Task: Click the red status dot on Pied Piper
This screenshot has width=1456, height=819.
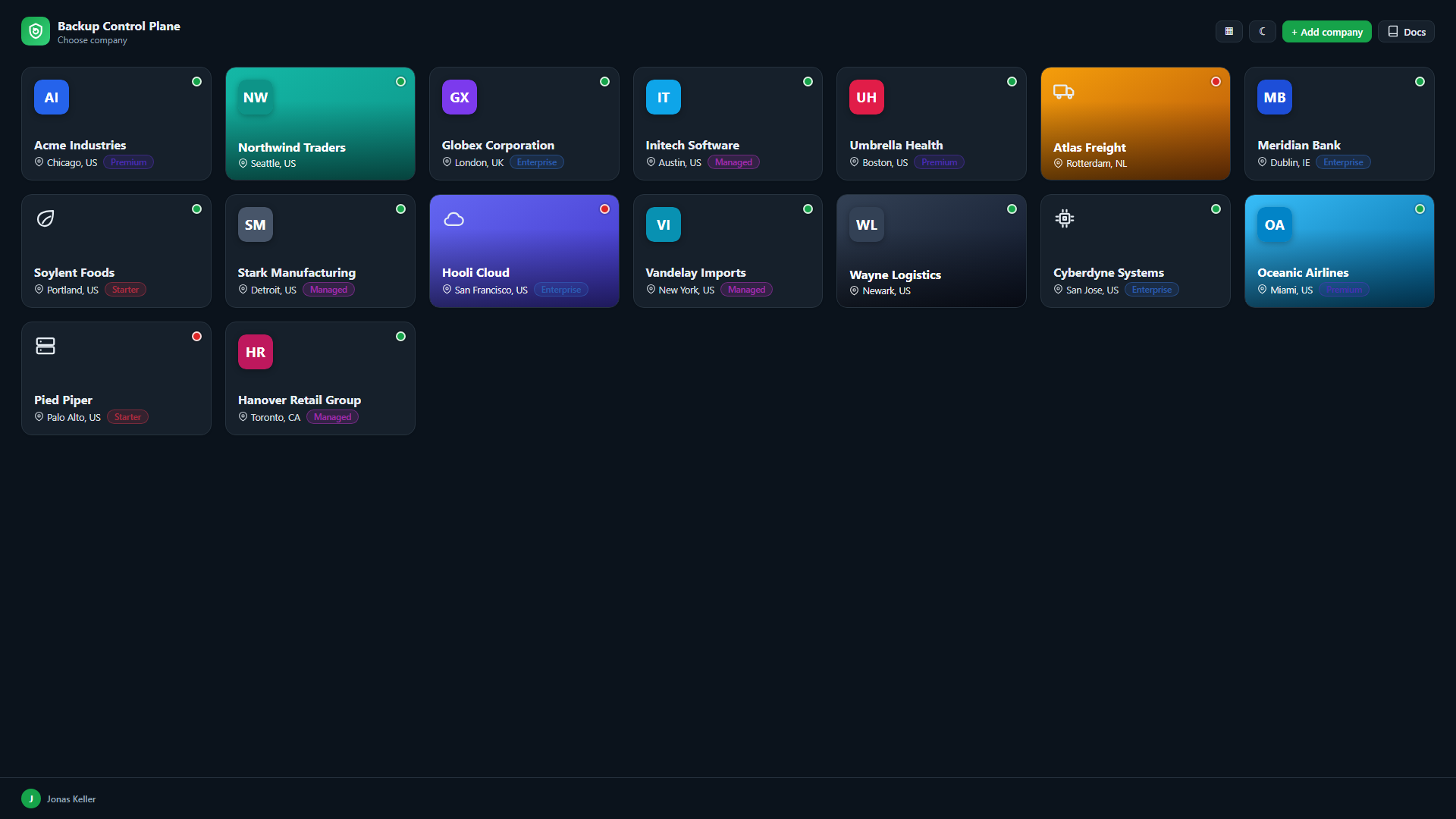Action: (196, 336)
